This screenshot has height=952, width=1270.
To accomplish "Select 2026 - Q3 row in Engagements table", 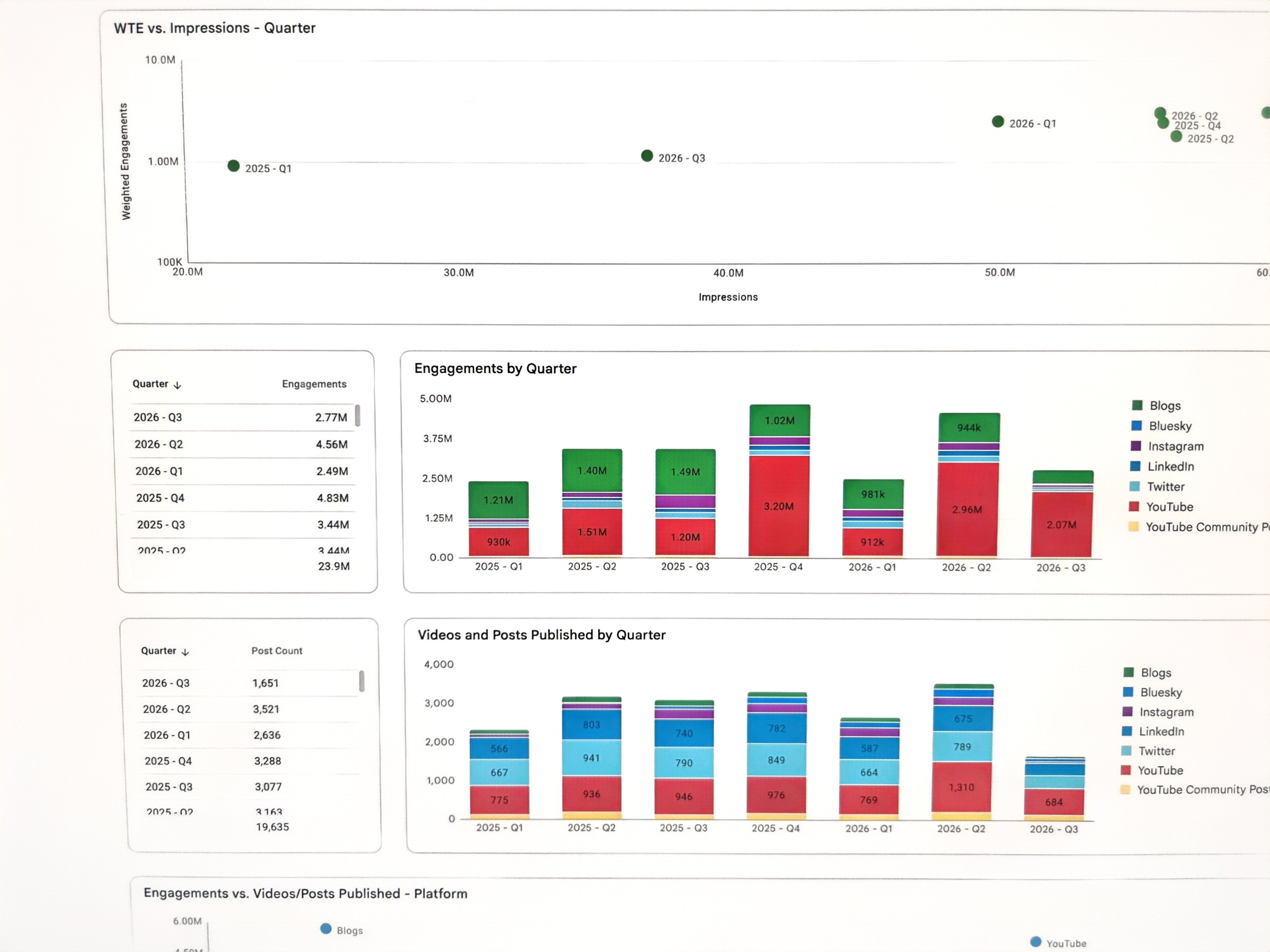I will [x=242, y=417].
